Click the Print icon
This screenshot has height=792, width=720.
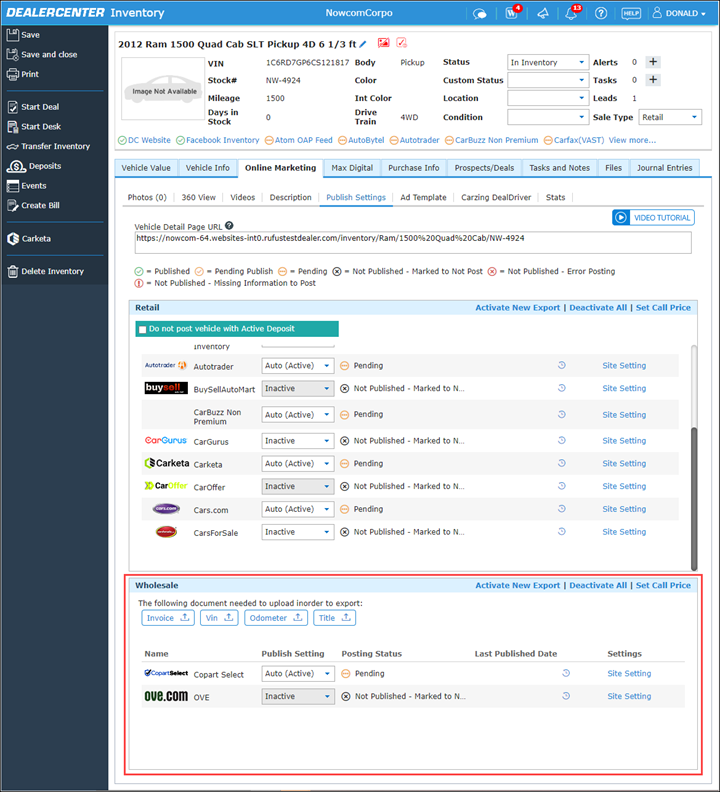[x=13, y=74]
